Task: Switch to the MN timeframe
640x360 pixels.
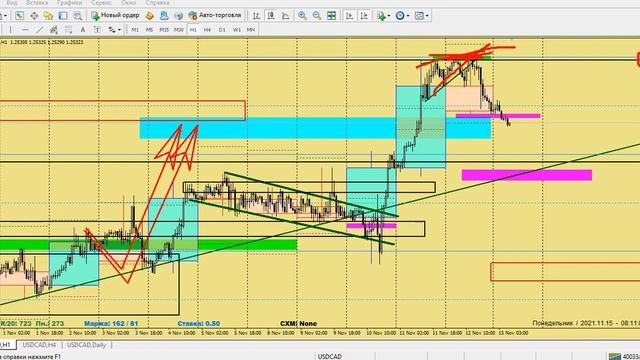Action: tap(251, 30)
